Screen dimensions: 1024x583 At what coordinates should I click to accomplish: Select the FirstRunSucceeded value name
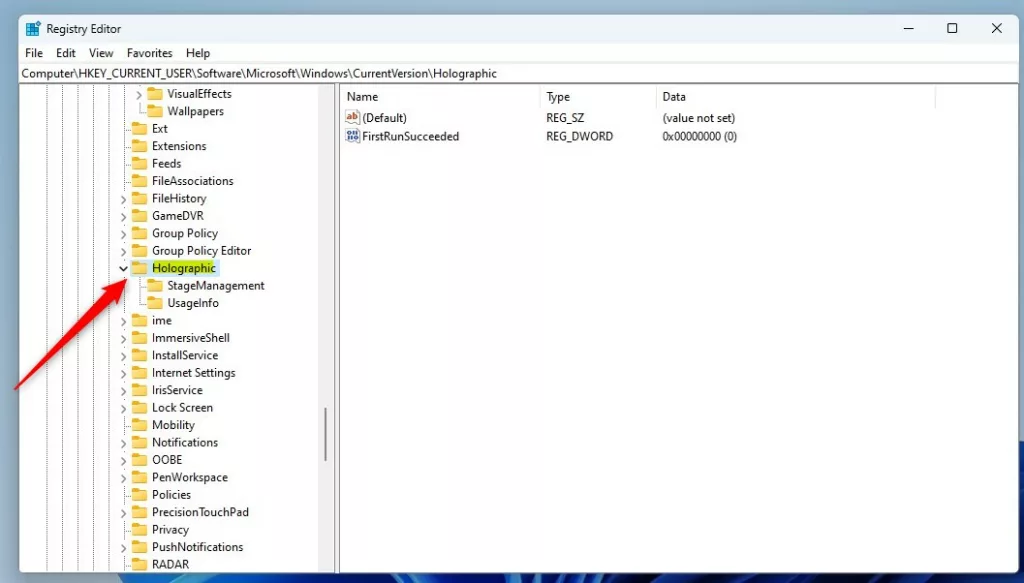[411, 136]
